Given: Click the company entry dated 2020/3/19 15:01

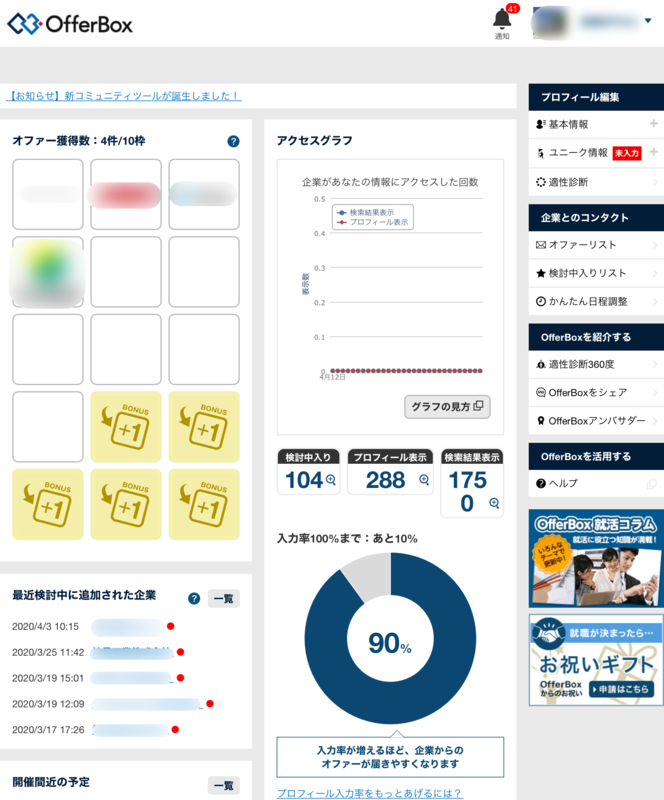Looking at the screenshot, I should [x=132, y=678].
